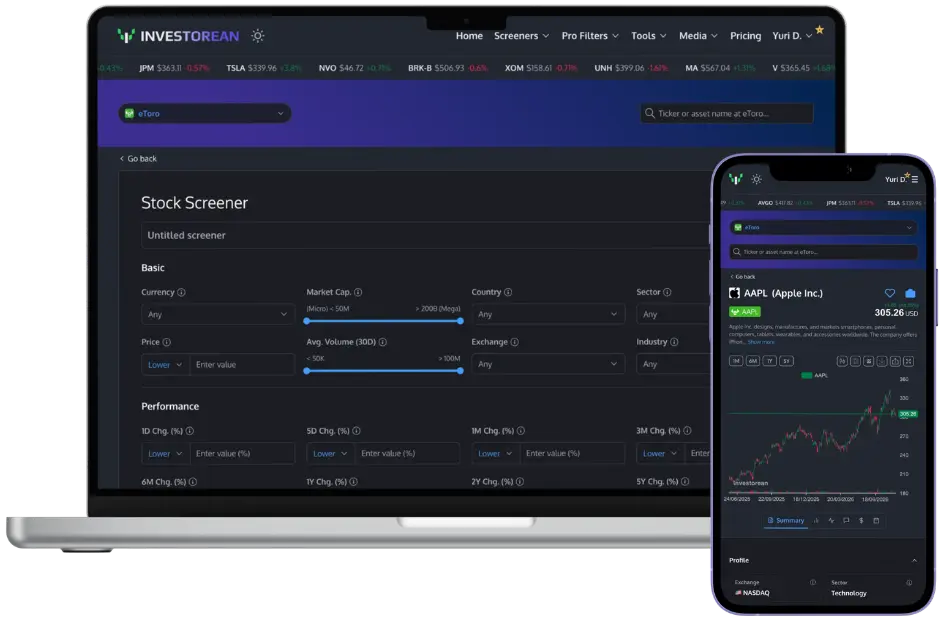940x620 pixels.
Task: Click the 5D Chg. (%) info icon
Action: click(x=356, y=431)
